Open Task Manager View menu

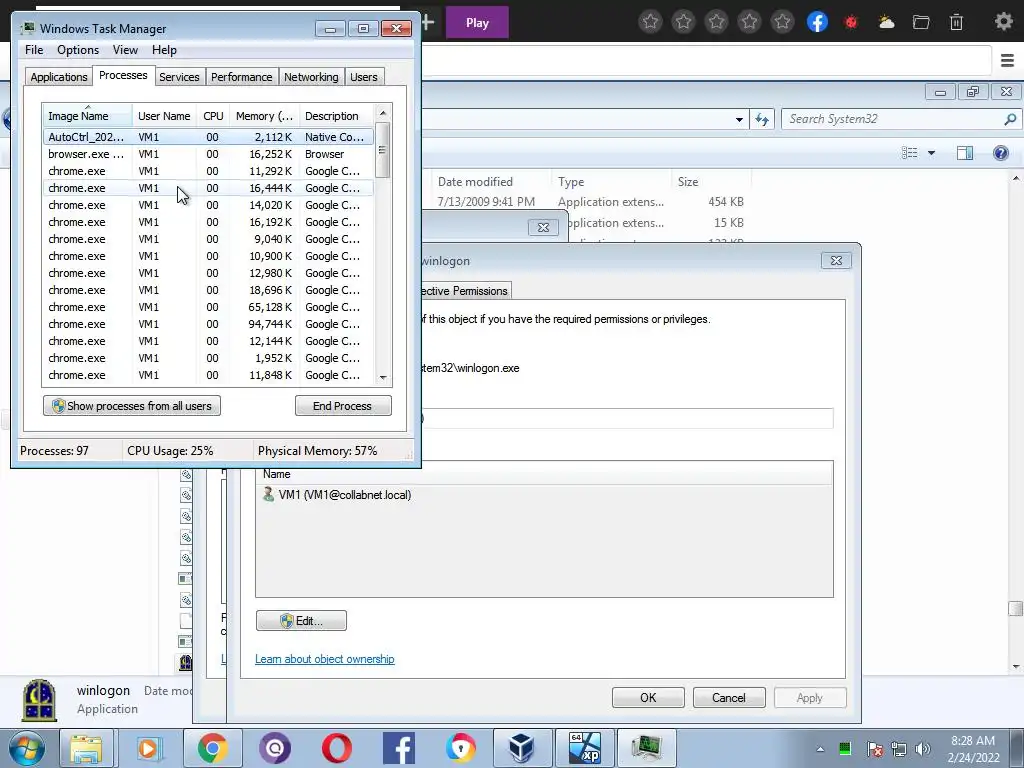tap(125, 50)
